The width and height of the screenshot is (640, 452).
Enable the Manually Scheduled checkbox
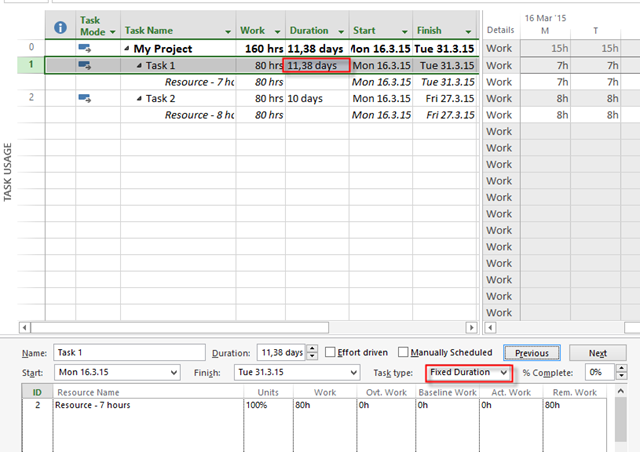coord(403,352)
